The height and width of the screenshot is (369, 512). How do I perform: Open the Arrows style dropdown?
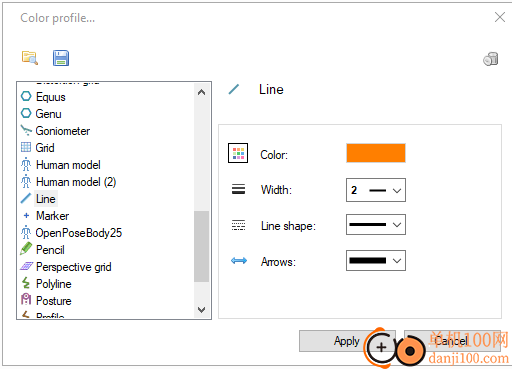(376, 261)
